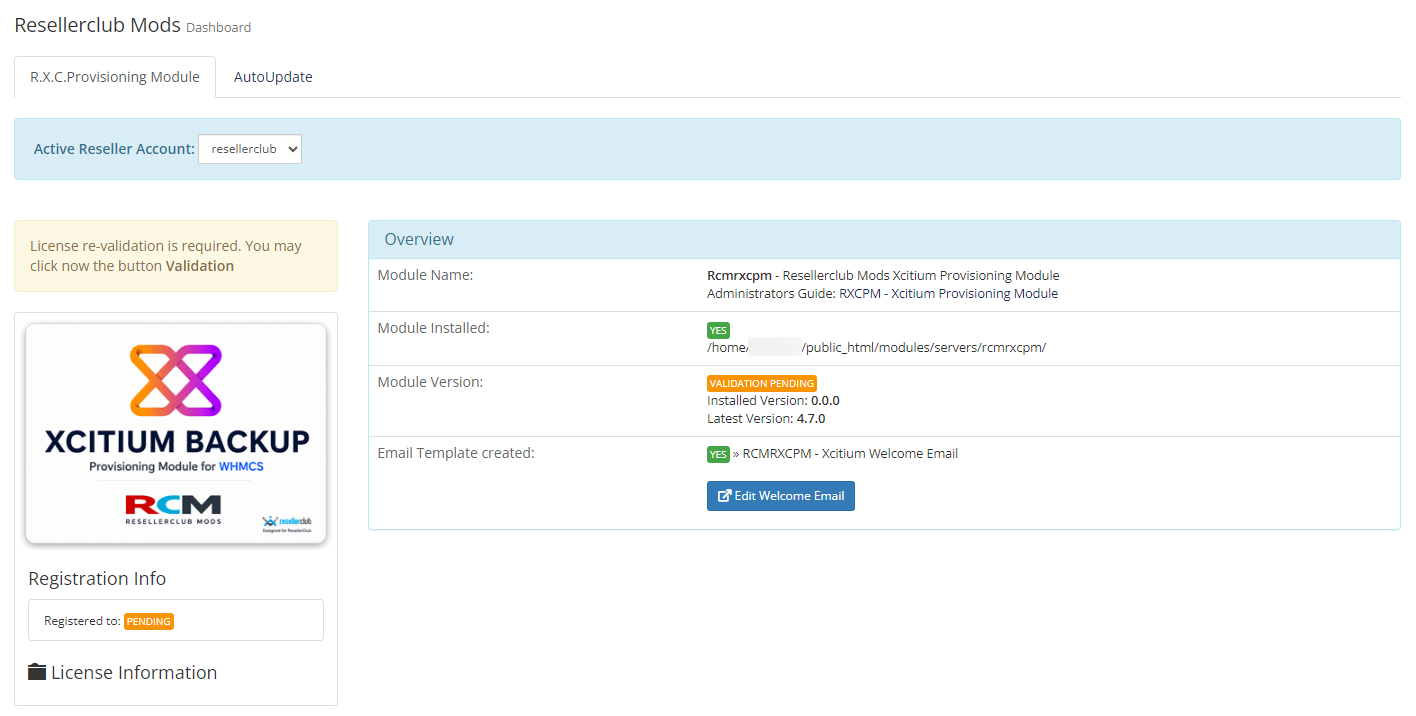Select the R.X.C.Provisioning Module tab

[x=115, y=77]
